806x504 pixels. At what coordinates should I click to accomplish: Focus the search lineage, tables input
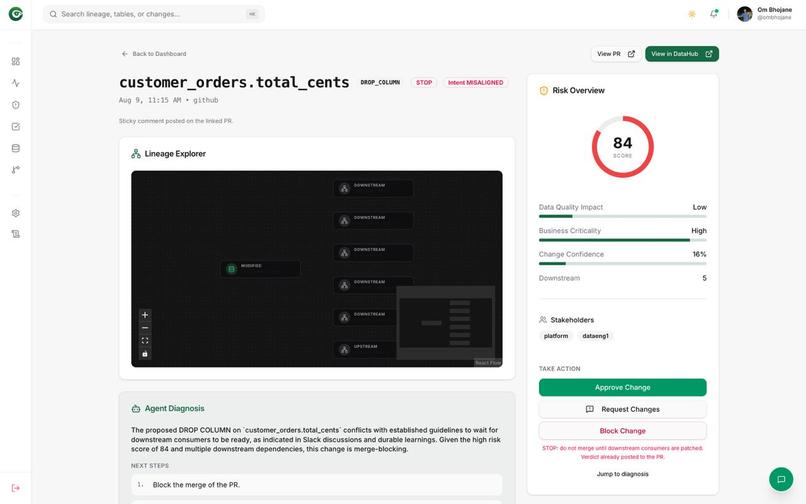[154, 14]
